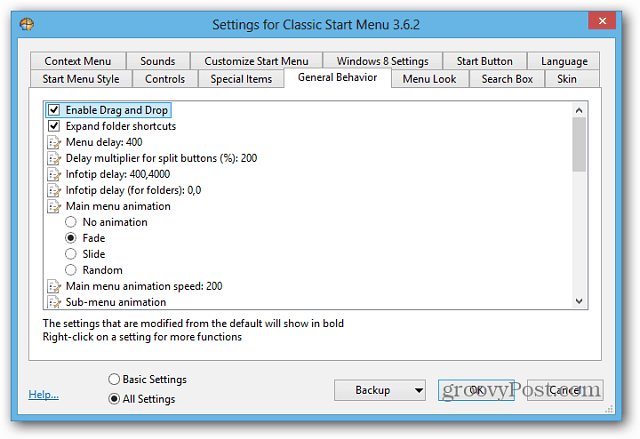Click the OK button

pos(476,390)
